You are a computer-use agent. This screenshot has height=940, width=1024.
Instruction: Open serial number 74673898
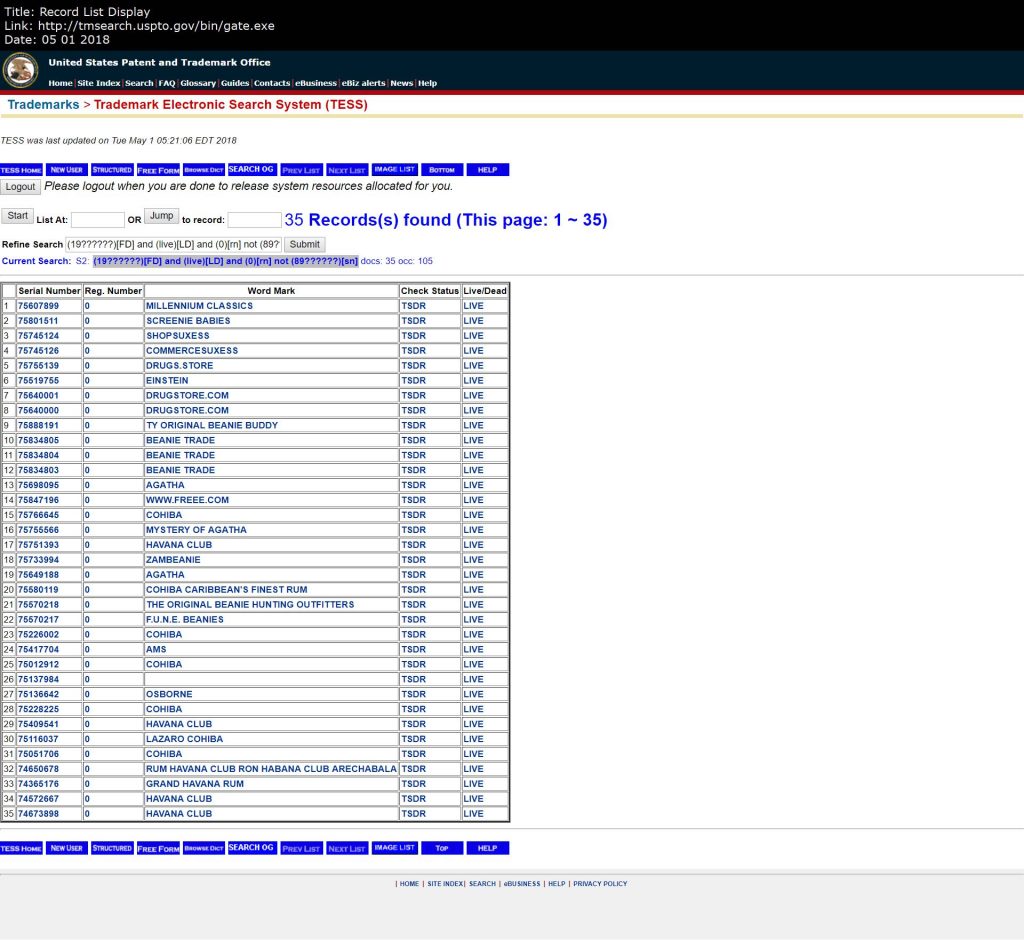[39, 814]
